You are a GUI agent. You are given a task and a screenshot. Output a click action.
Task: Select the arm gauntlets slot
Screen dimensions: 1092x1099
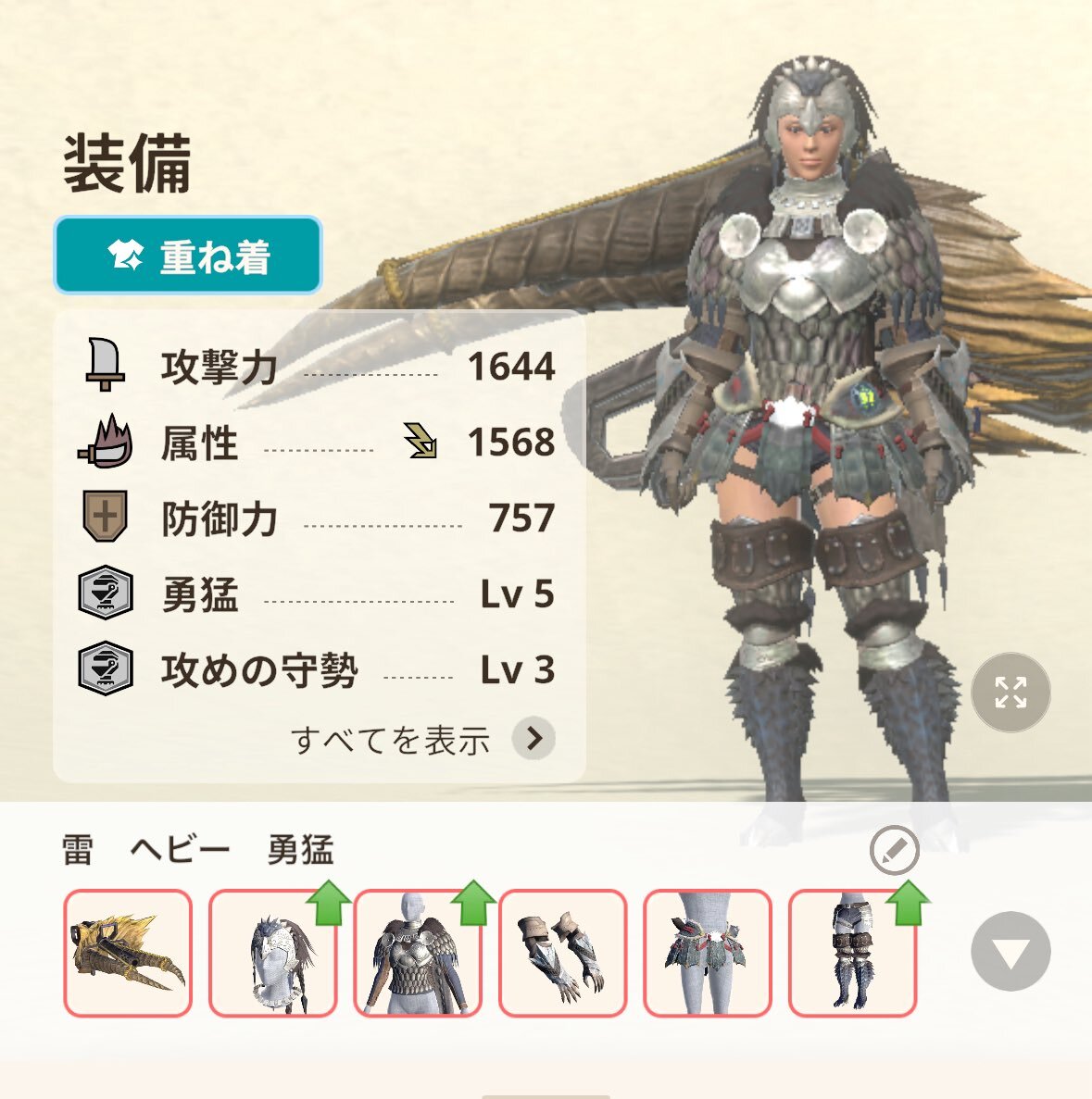[x=562, y=953]
